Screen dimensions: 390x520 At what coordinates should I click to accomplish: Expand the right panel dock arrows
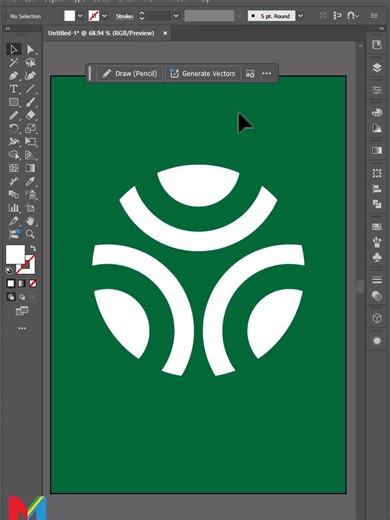tap(381, 29)
